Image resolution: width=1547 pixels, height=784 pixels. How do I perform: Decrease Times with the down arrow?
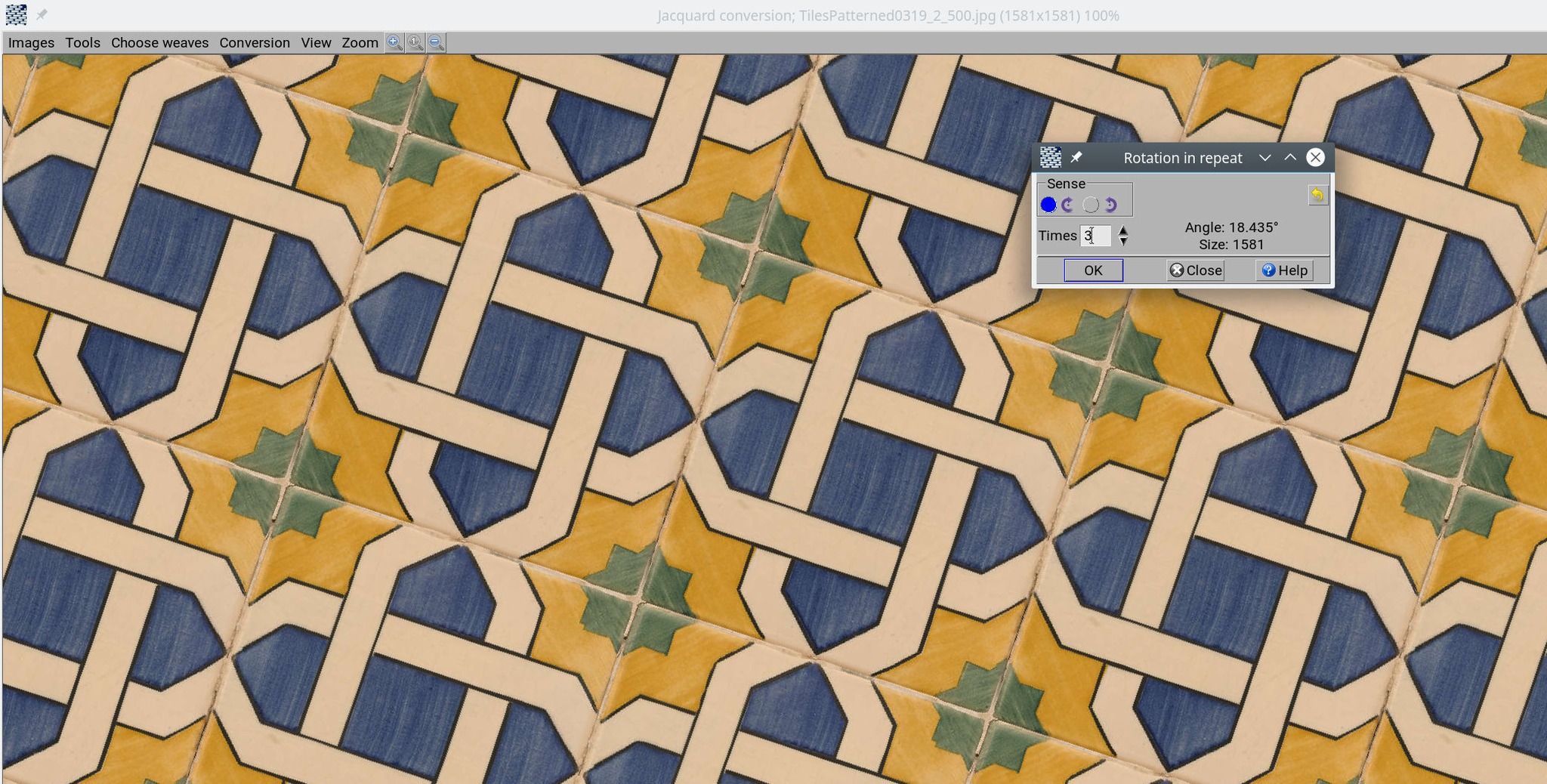click(1123, 242)
